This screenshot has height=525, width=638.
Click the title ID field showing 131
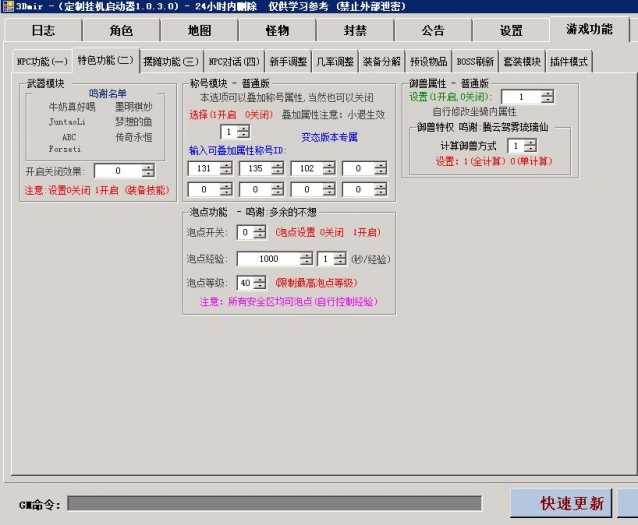pyautogui.click(x=203, y=168)
